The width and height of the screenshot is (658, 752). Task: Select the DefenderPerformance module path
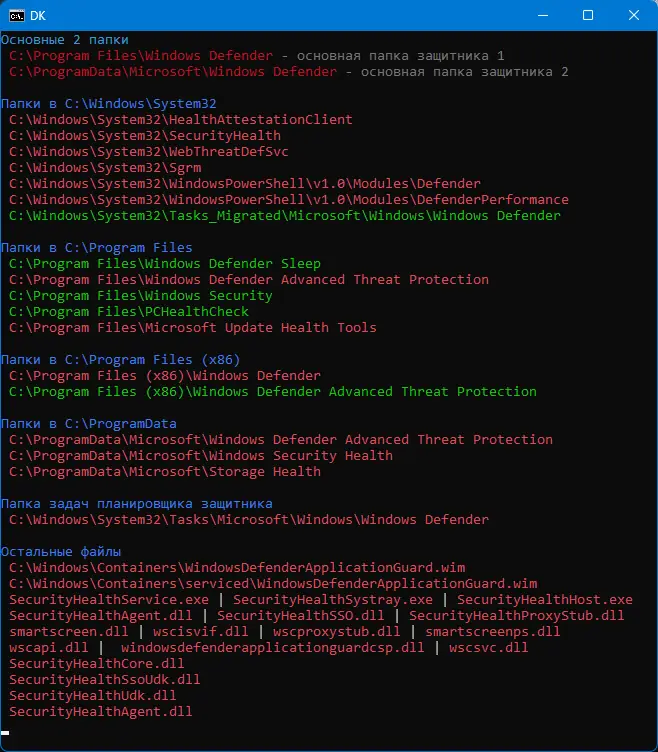[x=288, y=200]
